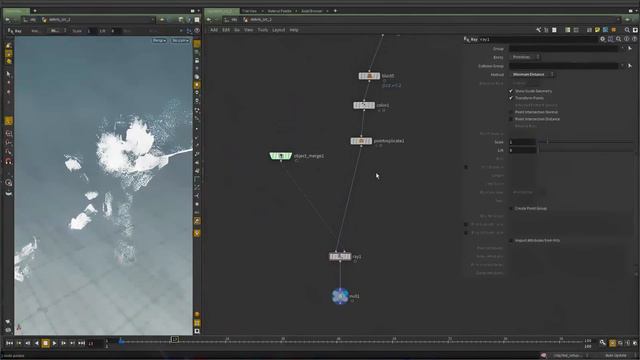
Task: Select the null1 node
Action: (340, 296)
